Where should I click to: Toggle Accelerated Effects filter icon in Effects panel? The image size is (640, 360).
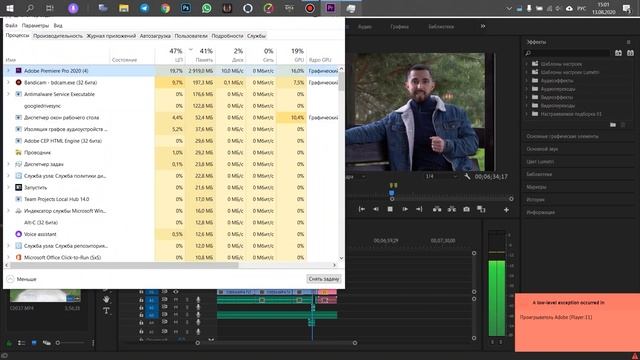[618, 53]
